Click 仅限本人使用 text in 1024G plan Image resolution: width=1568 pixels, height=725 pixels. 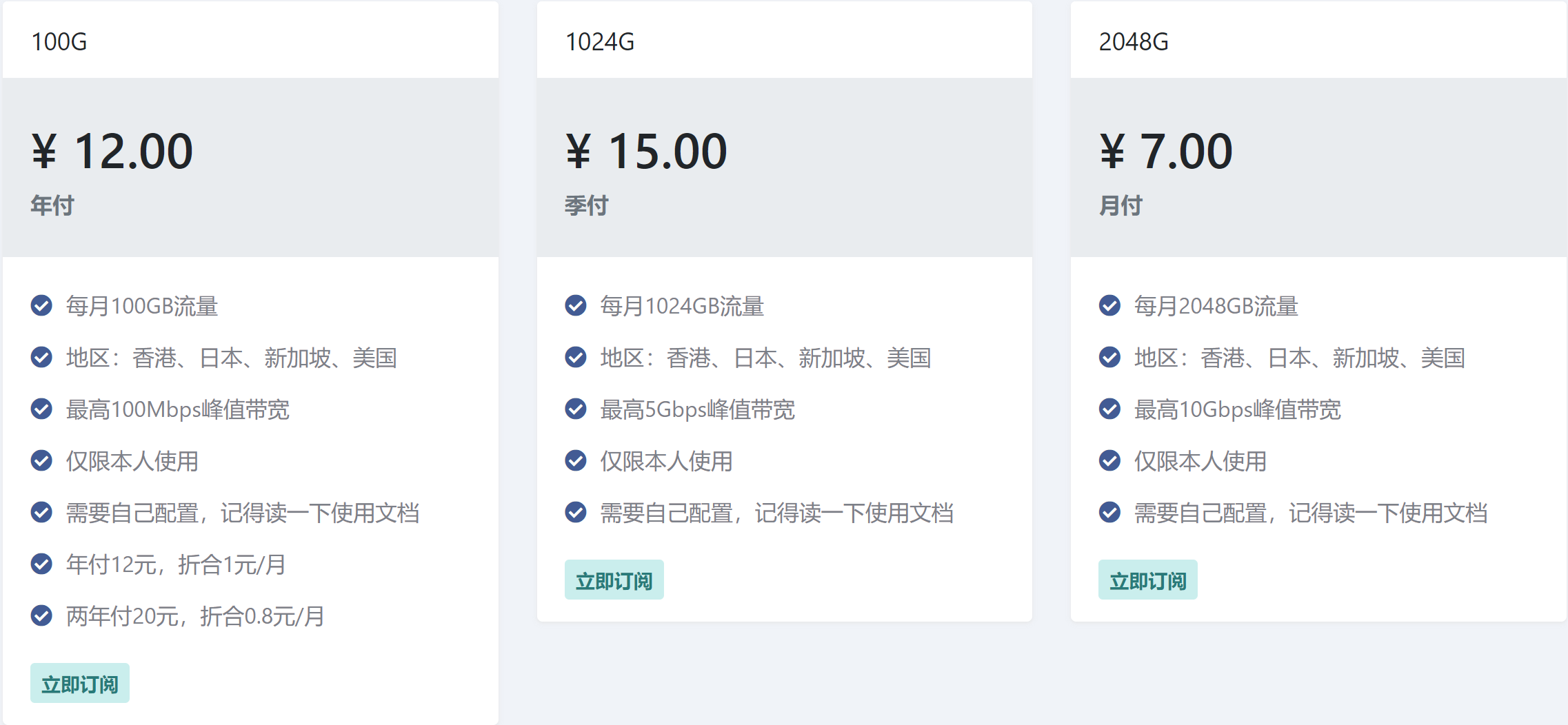click(x=666, y=461)
